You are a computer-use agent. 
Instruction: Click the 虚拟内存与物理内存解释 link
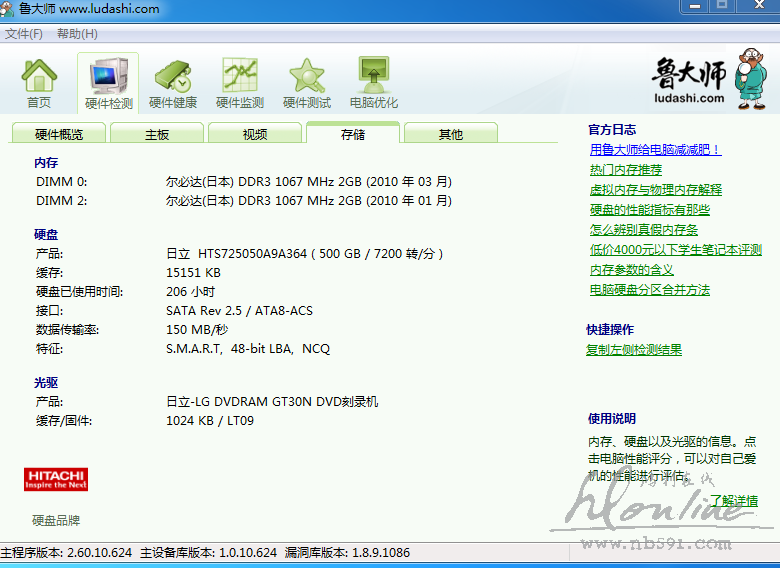coord(655,190)
